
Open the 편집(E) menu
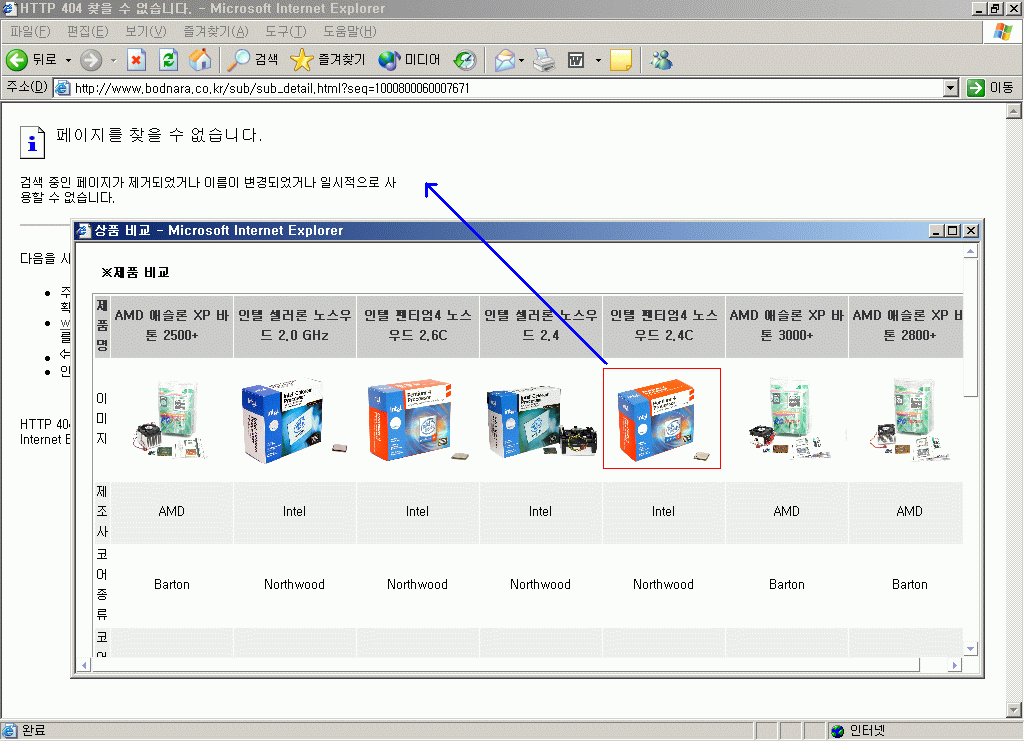click(88, 31)
